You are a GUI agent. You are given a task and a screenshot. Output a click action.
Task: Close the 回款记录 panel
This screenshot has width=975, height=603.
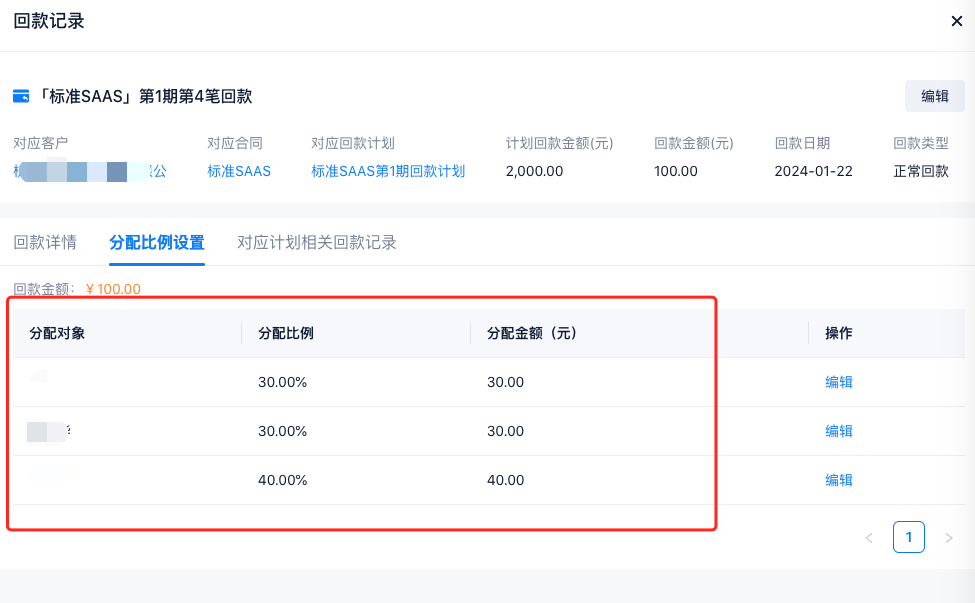[x=956, y=21]
